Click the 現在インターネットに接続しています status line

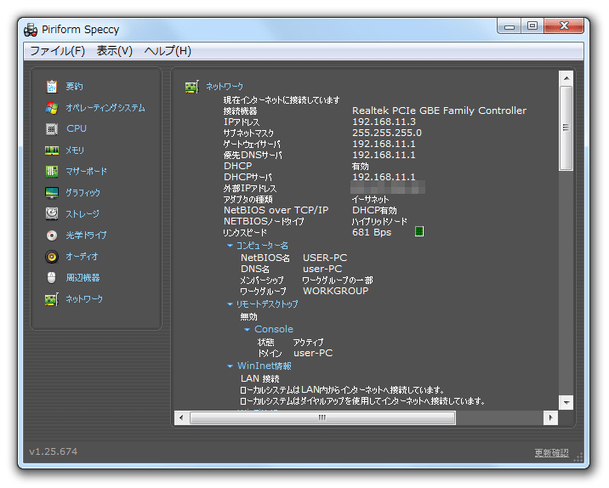coord(281,100)
